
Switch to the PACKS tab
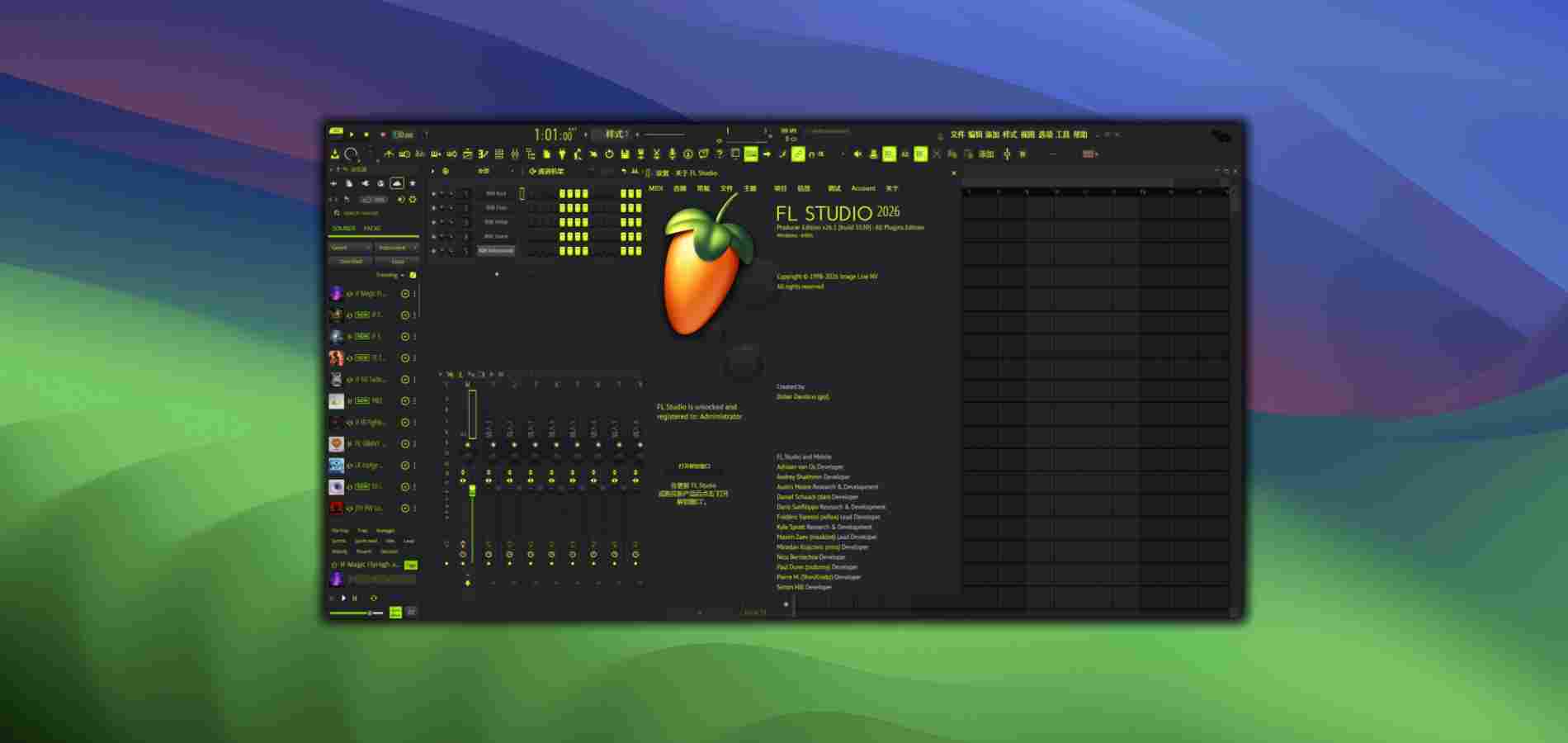pos(372,229)
